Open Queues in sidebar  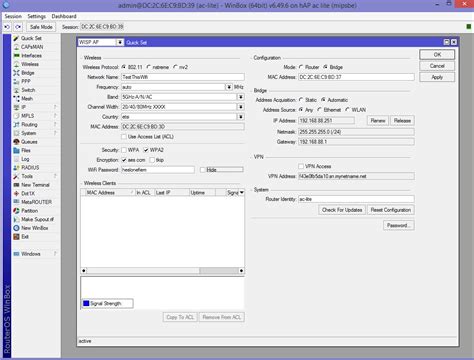pos(29,142)
